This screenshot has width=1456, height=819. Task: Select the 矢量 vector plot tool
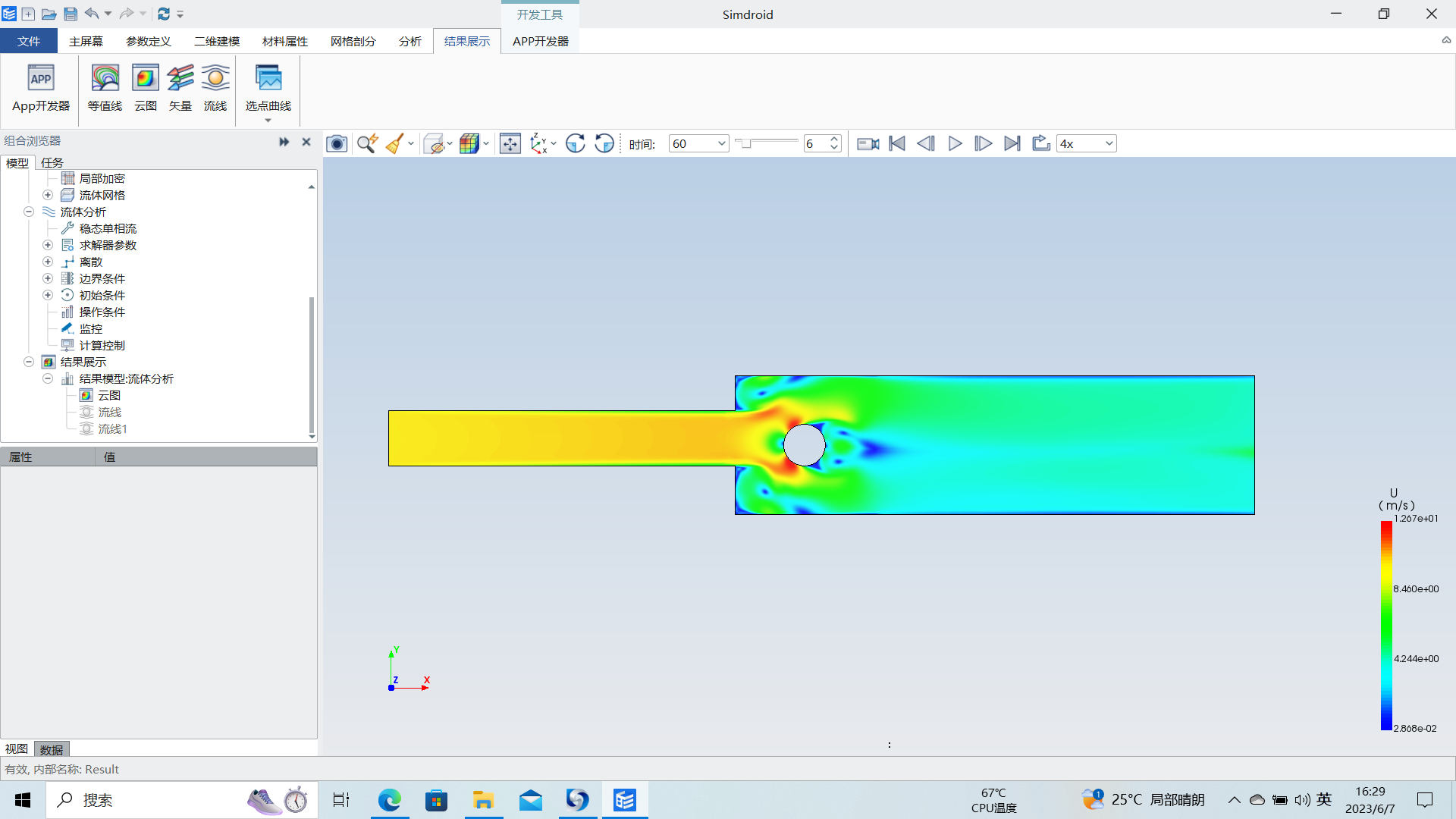pyautogui.click(x=180, y=89)
